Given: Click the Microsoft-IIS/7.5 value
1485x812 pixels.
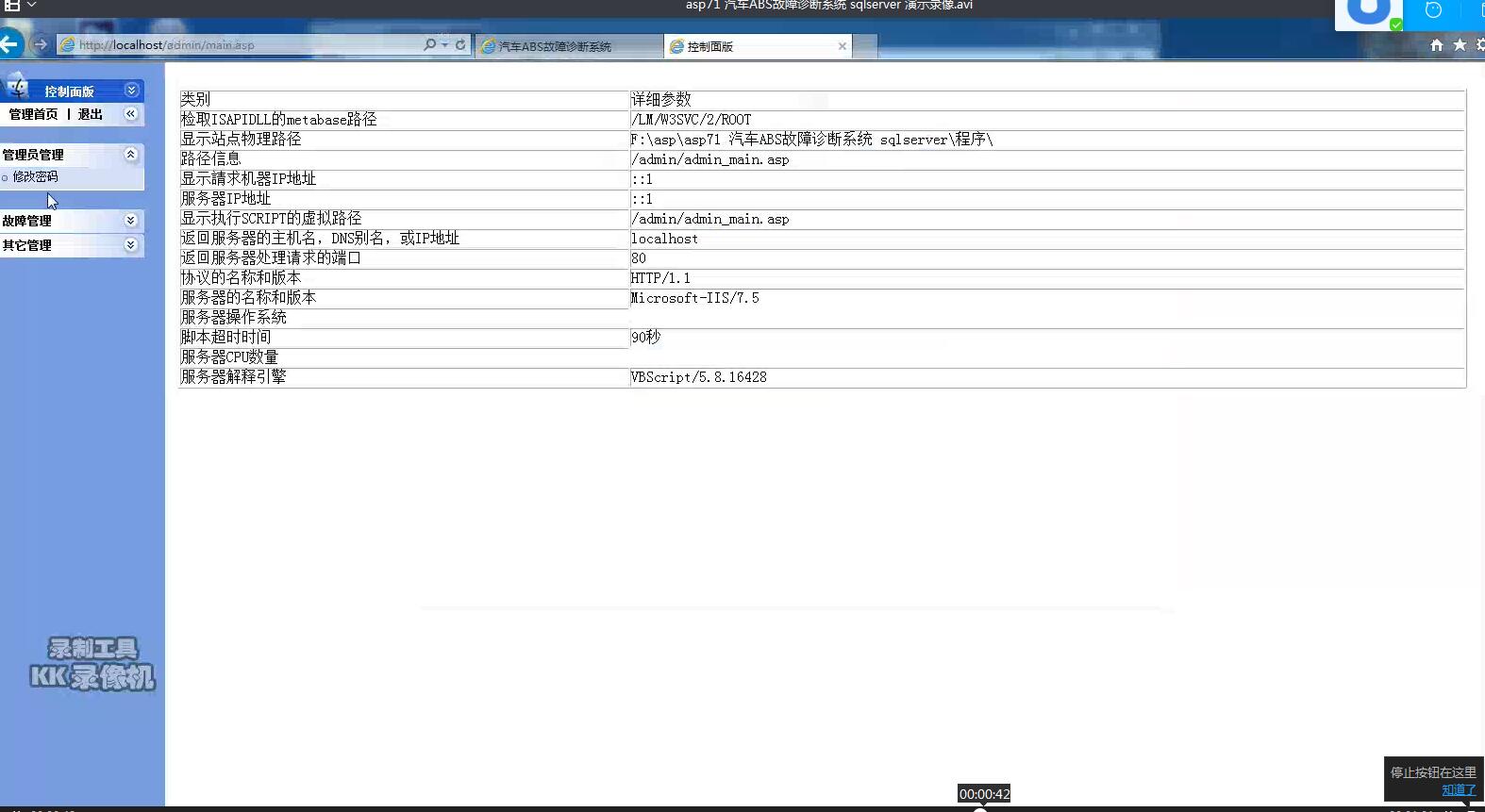Looking at the screenshot, I should 694,298.
